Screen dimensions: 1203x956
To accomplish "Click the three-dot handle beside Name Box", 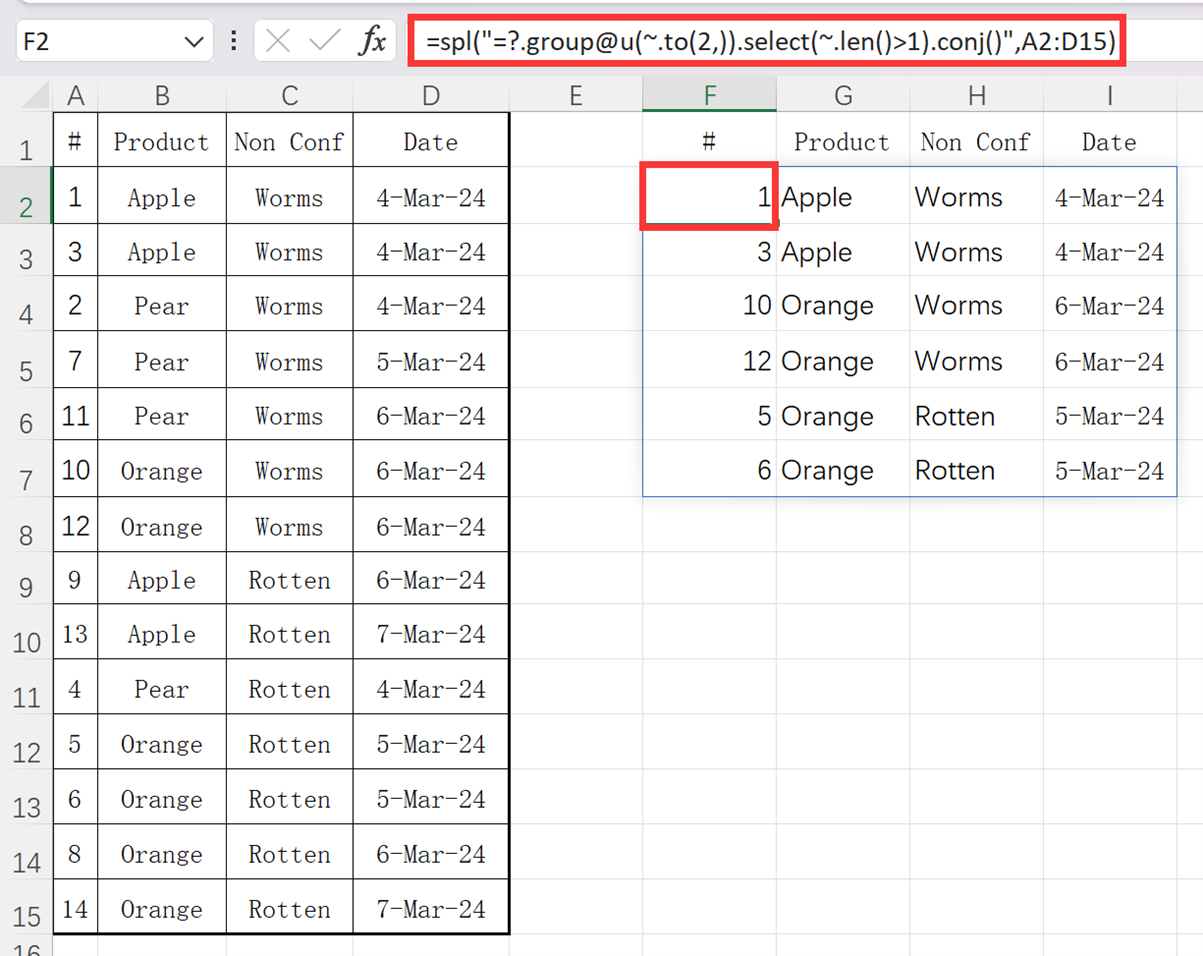I will pos(234,41).
